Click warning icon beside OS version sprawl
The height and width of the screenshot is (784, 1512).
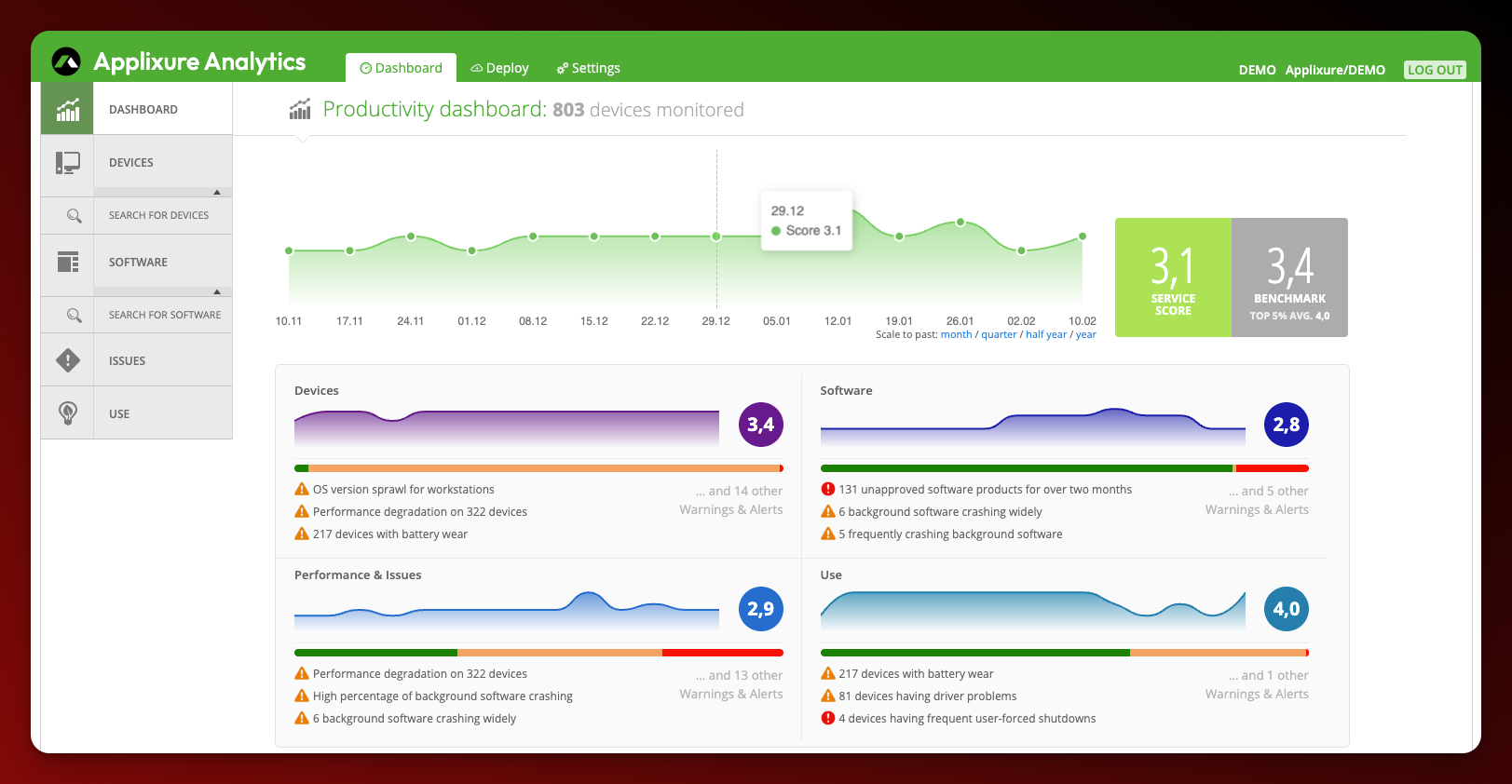click(x=302, y=489)
